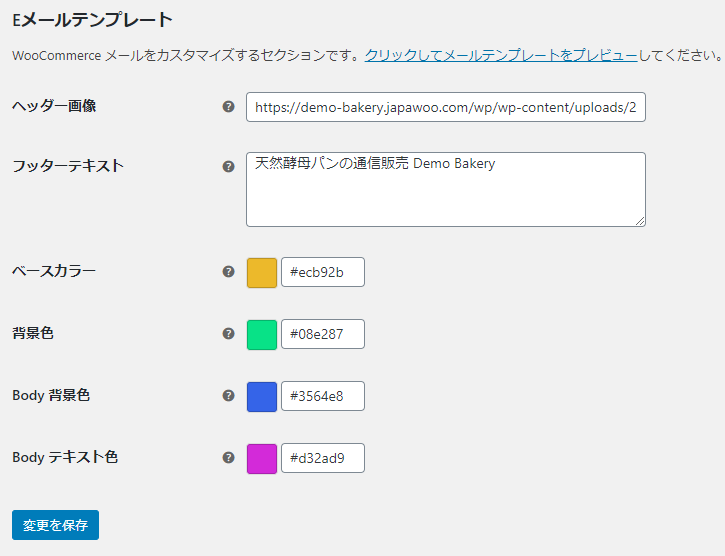Open the magenta Body テキスト色 swatch
Image resolution: width=725 pixels, height=556 pixels.
[262, 459]
